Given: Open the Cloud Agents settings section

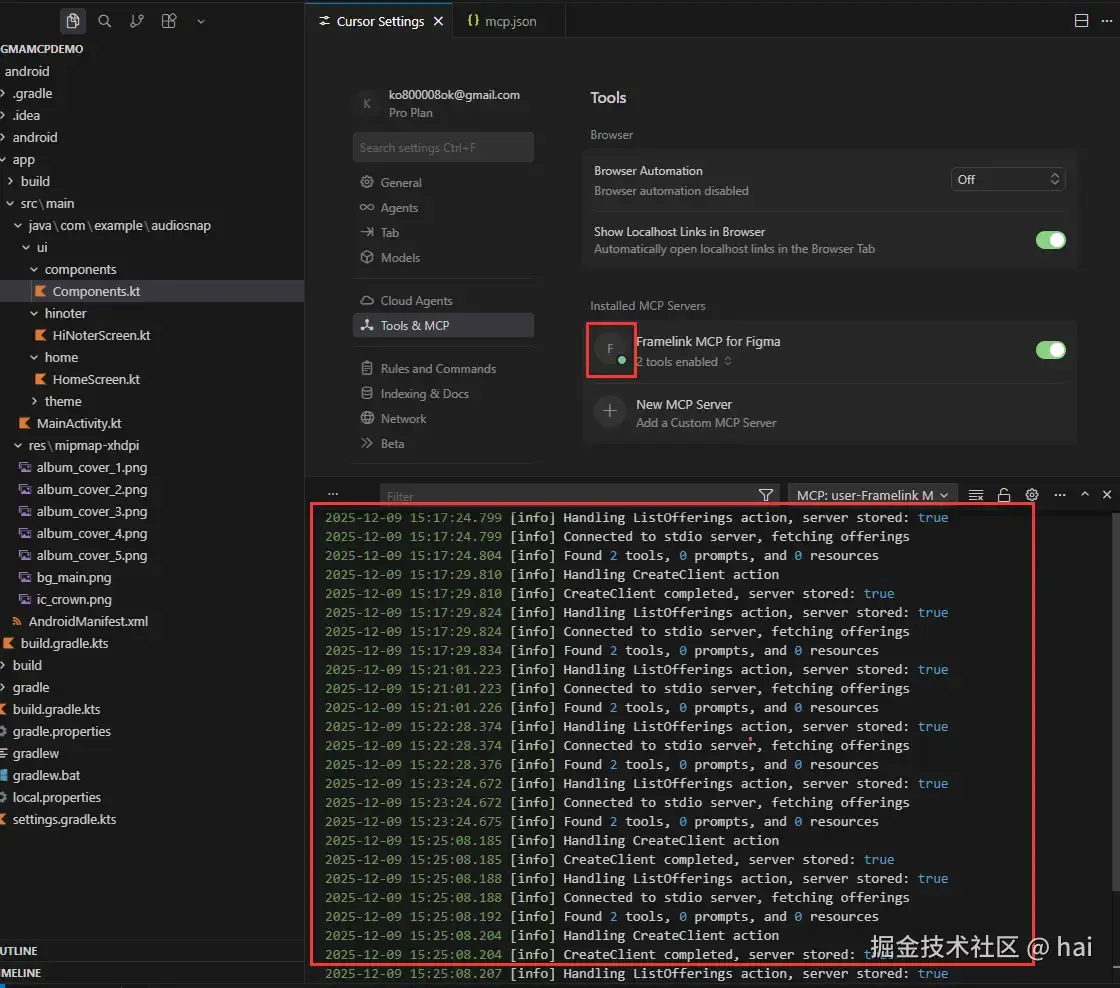Looking at the screenshot, I should click(443, 300).
